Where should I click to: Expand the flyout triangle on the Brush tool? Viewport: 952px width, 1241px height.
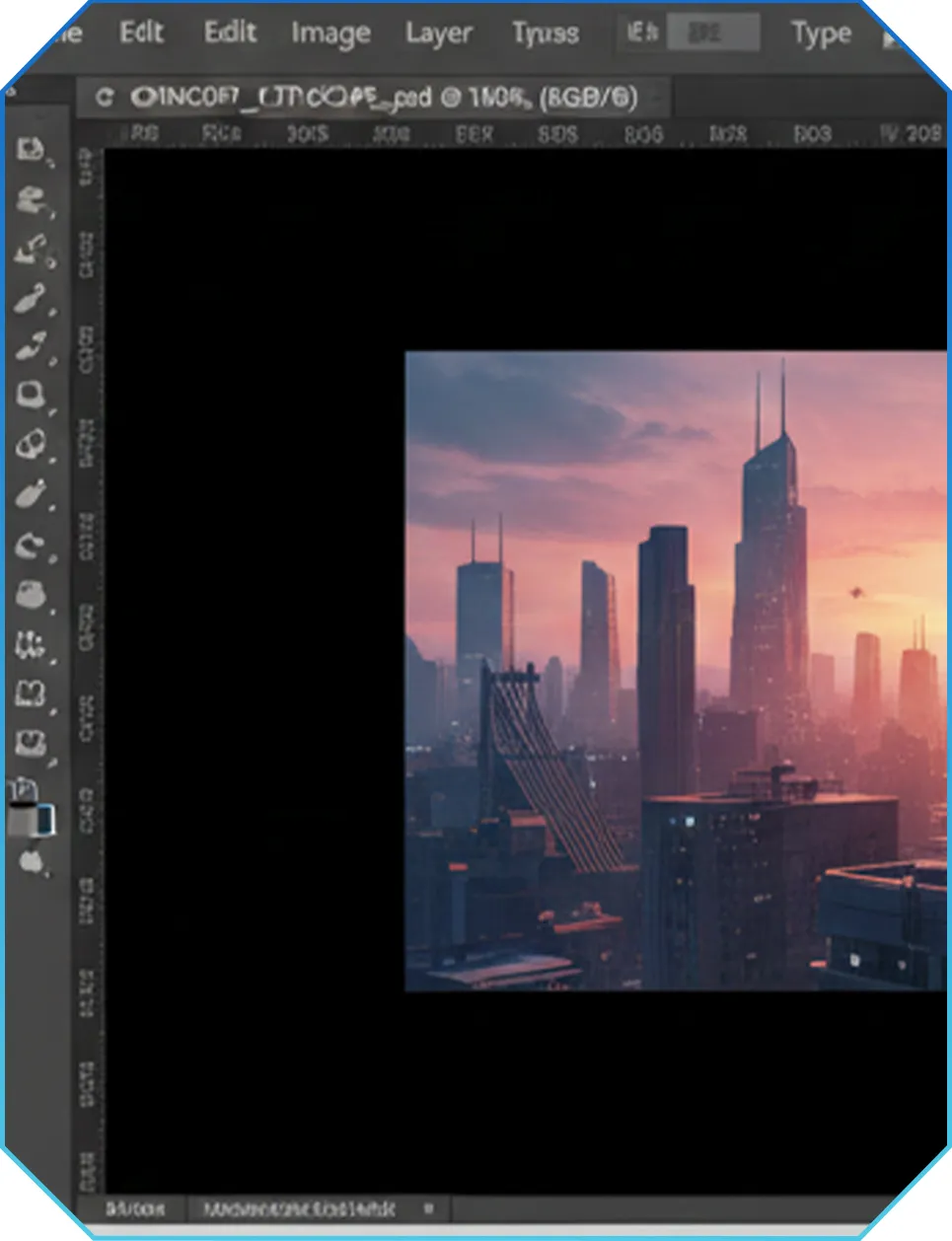click(51, 311)
